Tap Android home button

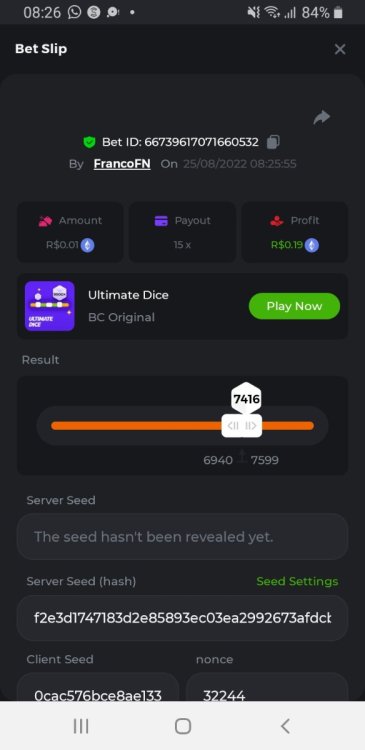click(x=183, y=726)
